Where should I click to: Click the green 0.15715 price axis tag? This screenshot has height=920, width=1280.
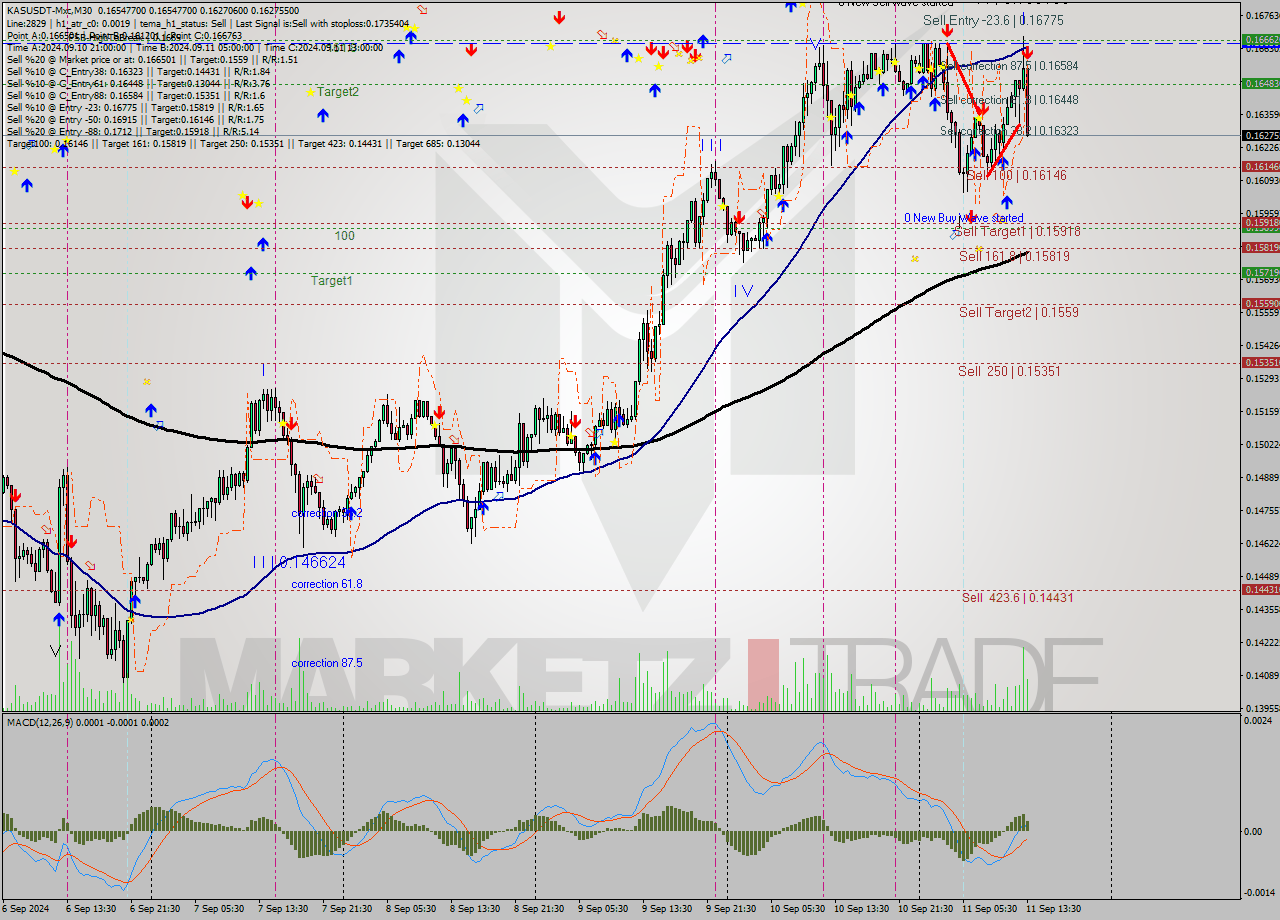[x=1259, y=272]
